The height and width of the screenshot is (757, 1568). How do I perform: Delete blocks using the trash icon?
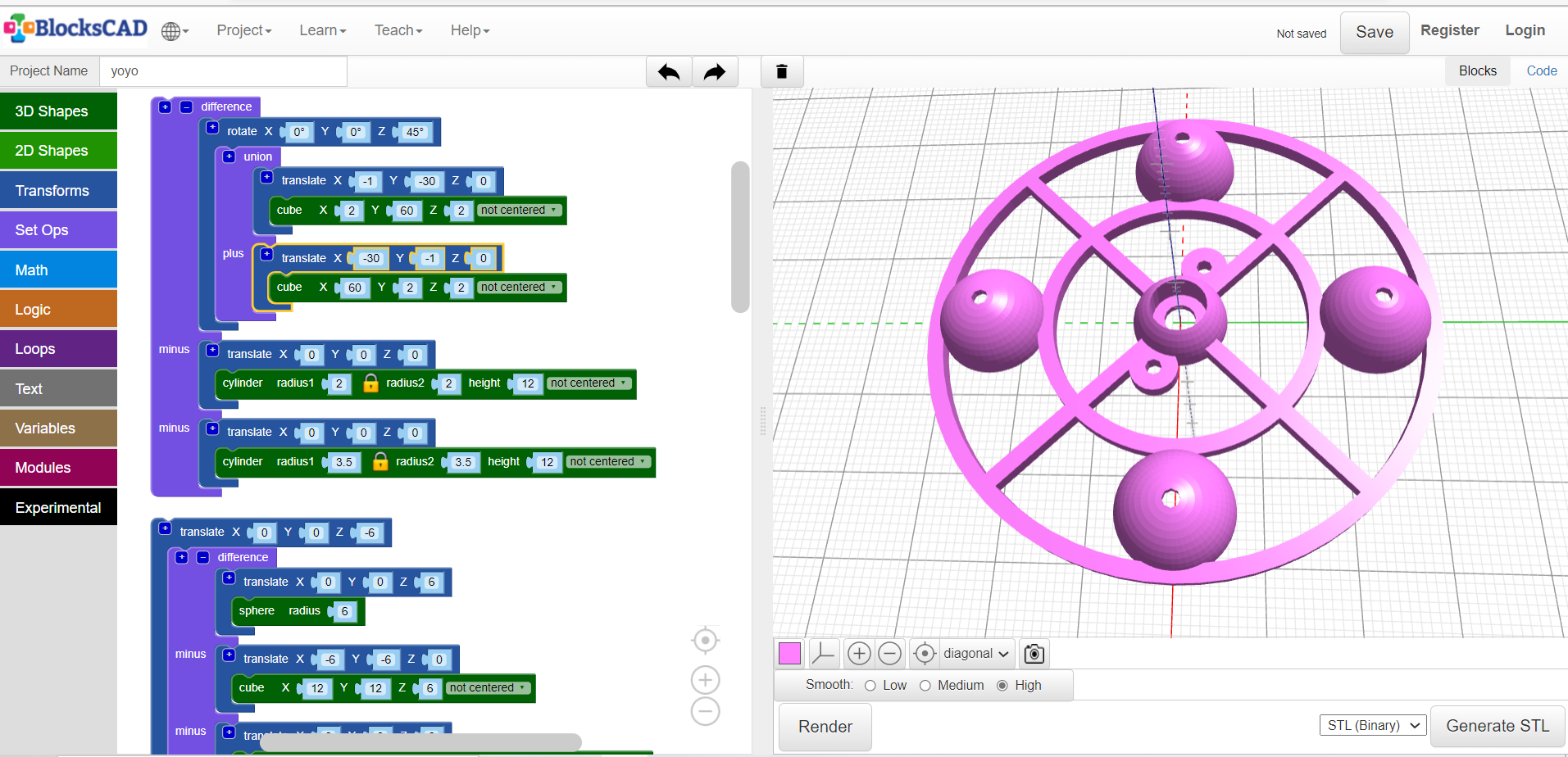tap(781, 71)
